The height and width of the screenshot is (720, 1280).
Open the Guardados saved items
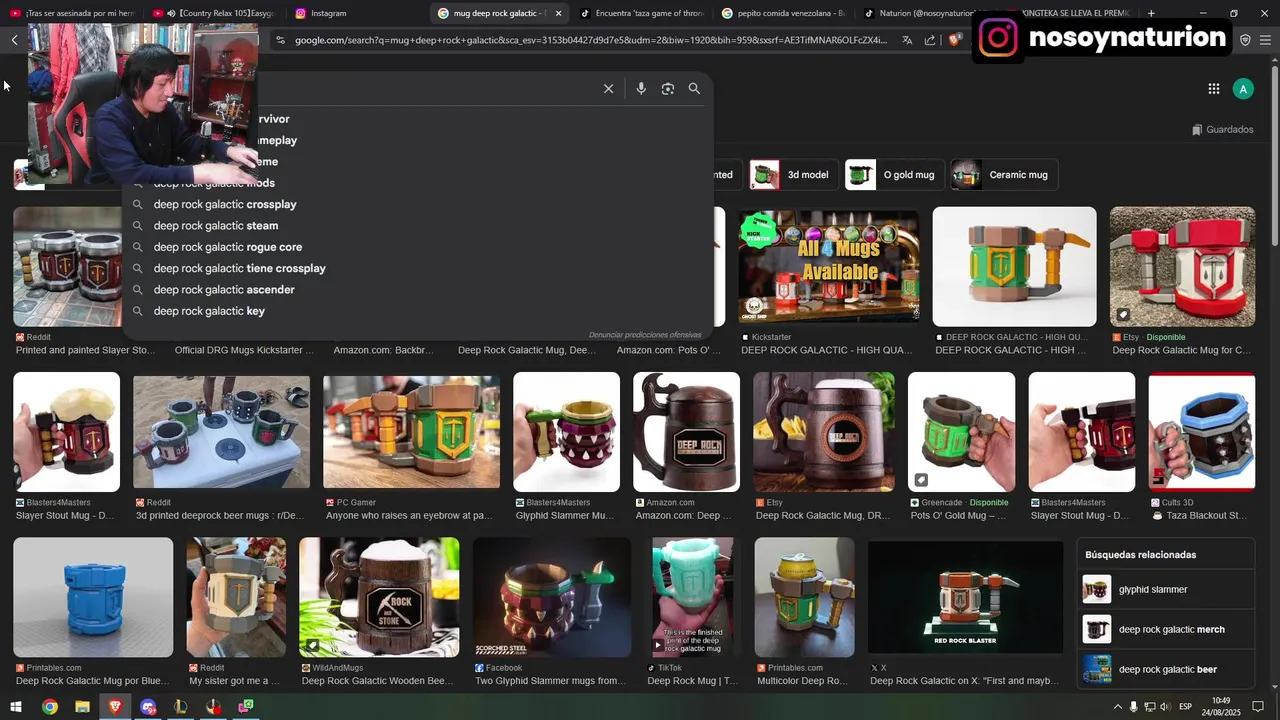coord(1222,129)
